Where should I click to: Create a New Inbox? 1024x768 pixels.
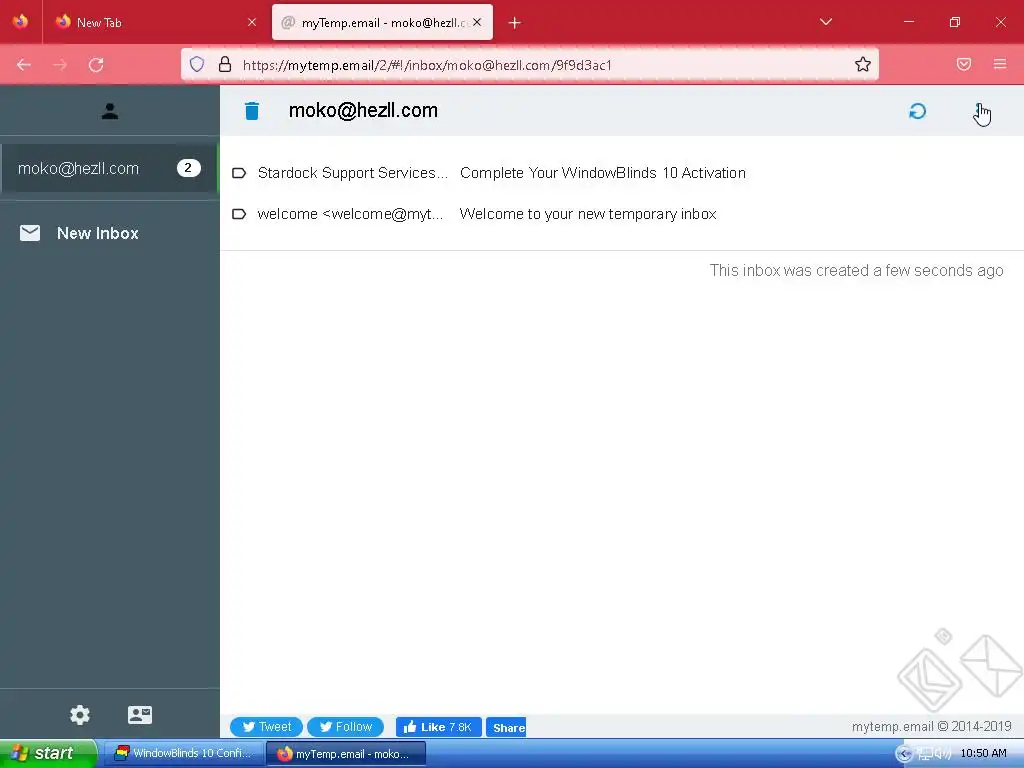[98, 233]
